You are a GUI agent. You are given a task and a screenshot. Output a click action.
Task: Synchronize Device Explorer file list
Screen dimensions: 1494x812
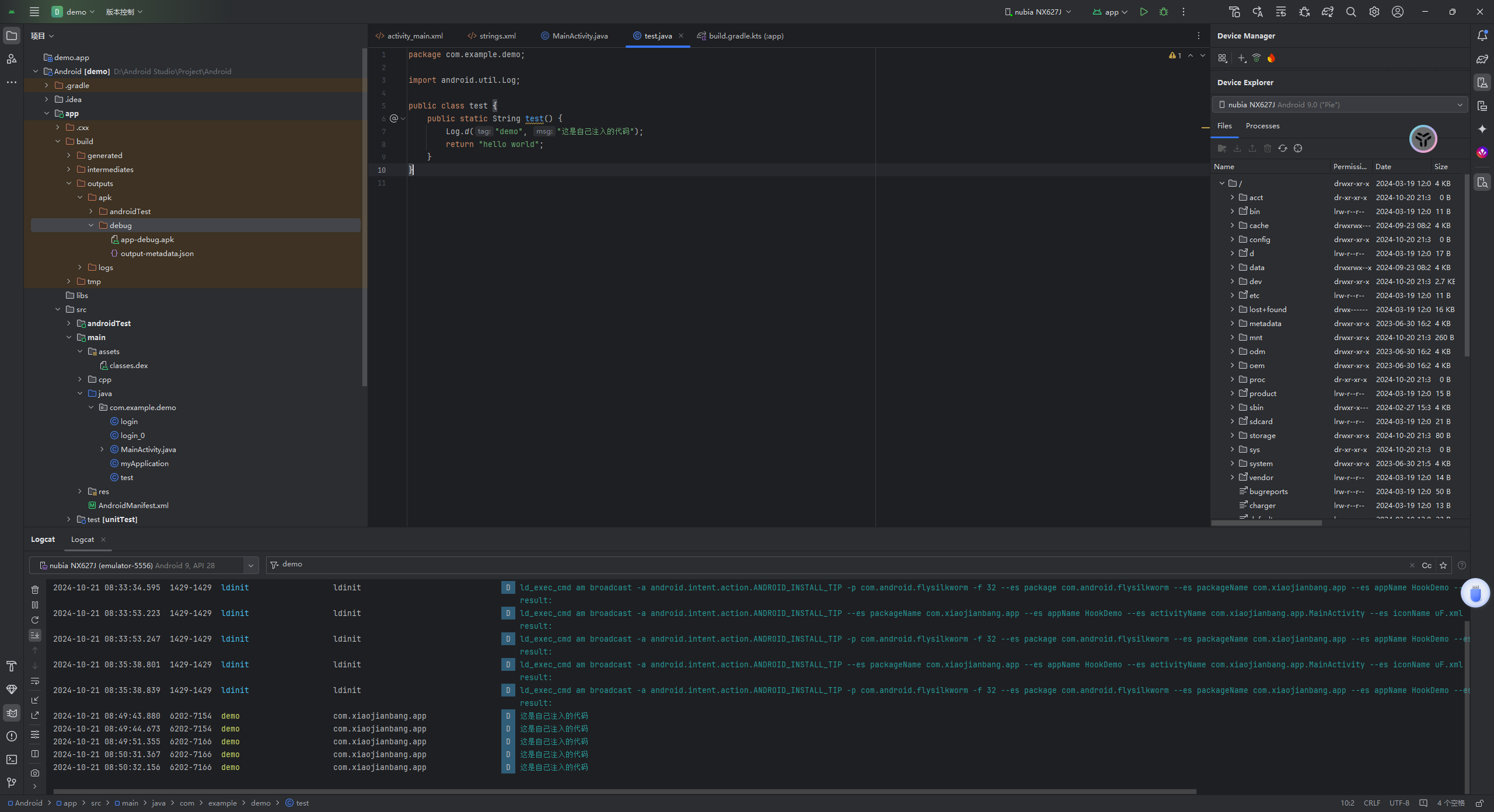1283,148
